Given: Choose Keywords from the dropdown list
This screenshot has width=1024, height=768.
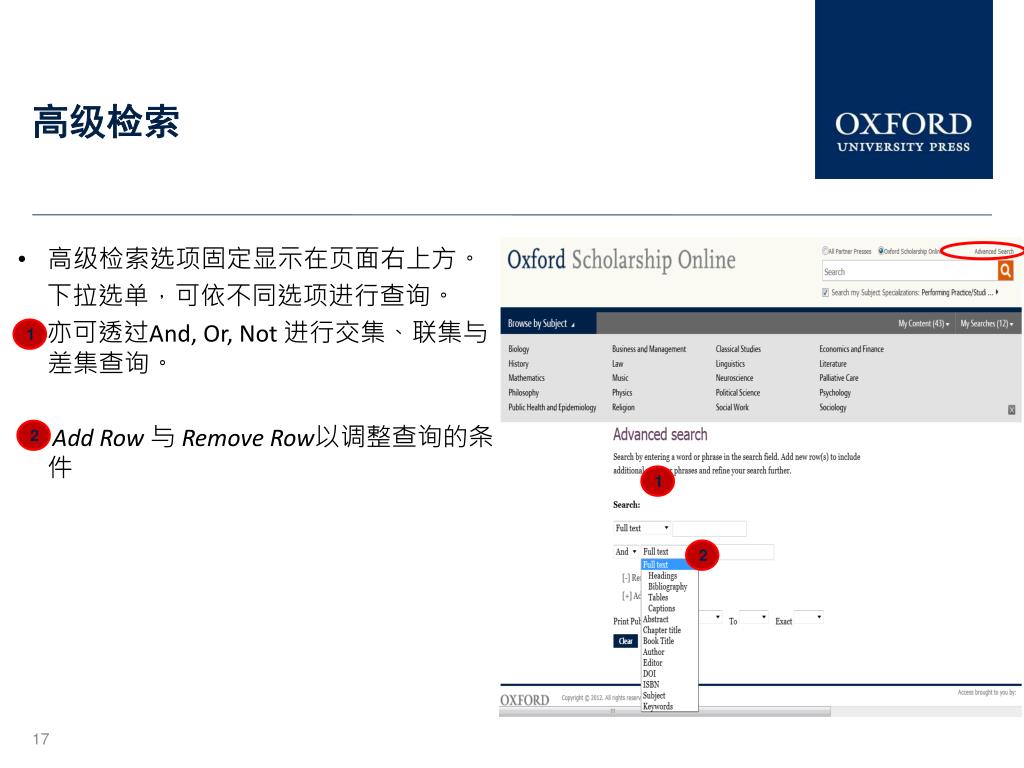Looking at the screenshot, I should [x=658, y=706].
